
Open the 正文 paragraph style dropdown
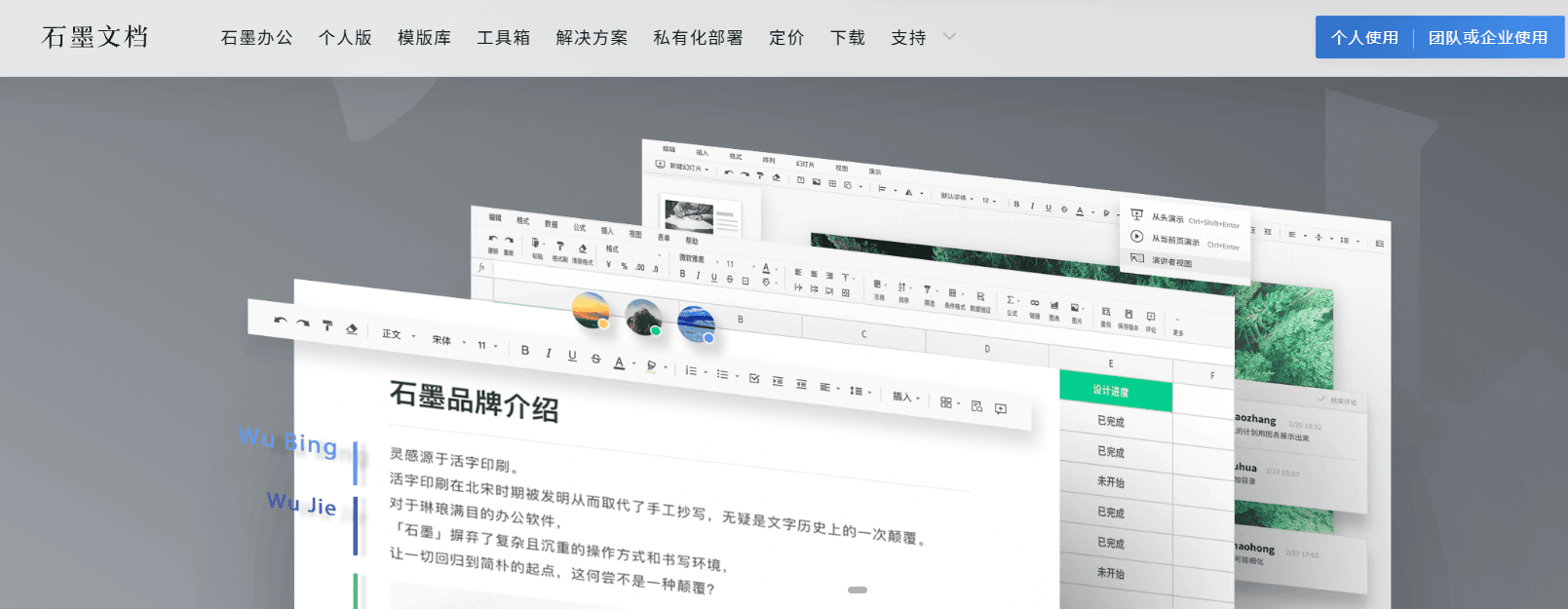pos(399,335)
